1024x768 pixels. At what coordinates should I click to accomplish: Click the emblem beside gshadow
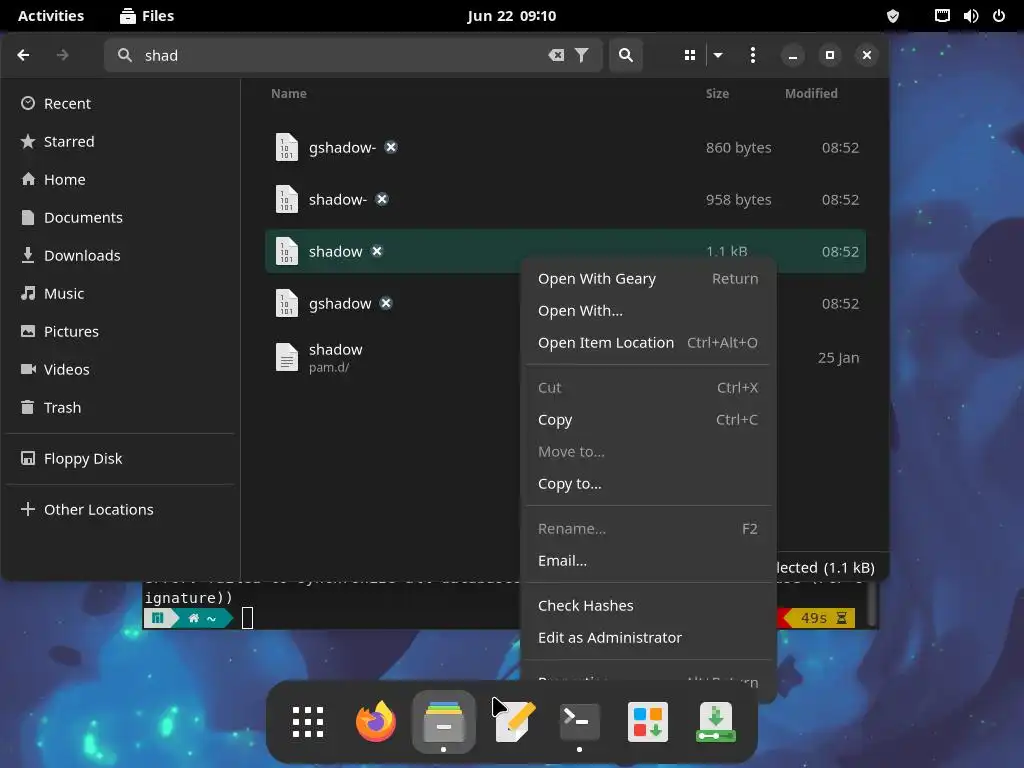(386, 303)
